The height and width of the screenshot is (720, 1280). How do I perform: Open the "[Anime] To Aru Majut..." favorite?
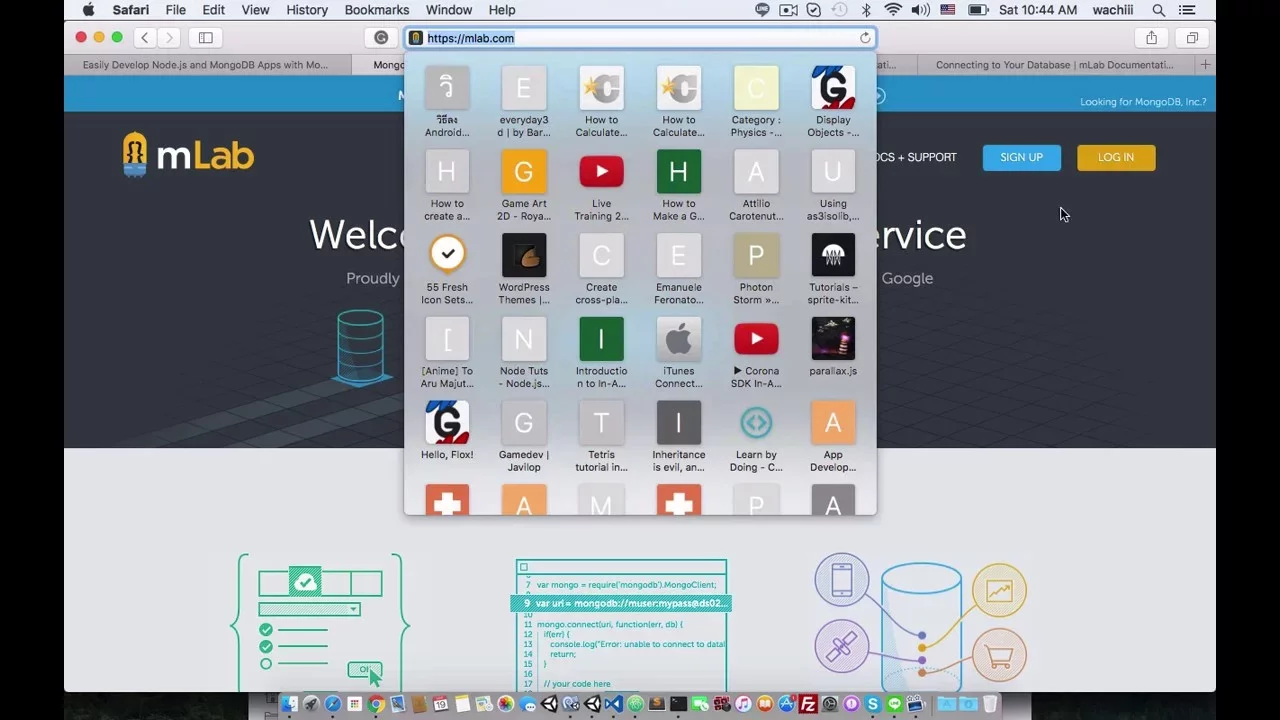pyautogui.click(x=447, y=340)
